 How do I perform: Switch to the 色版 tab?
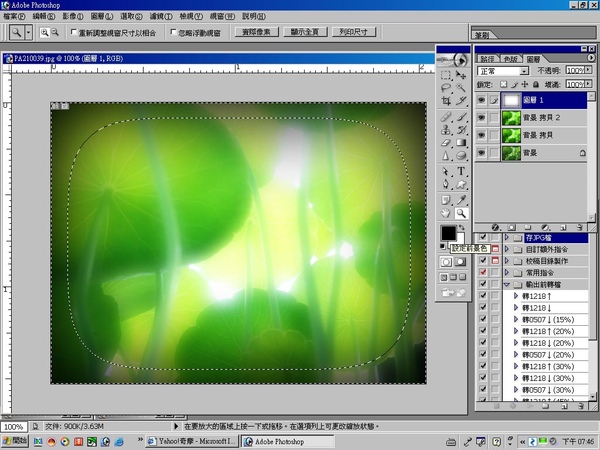pyautogui.click(x=510, y=59)
